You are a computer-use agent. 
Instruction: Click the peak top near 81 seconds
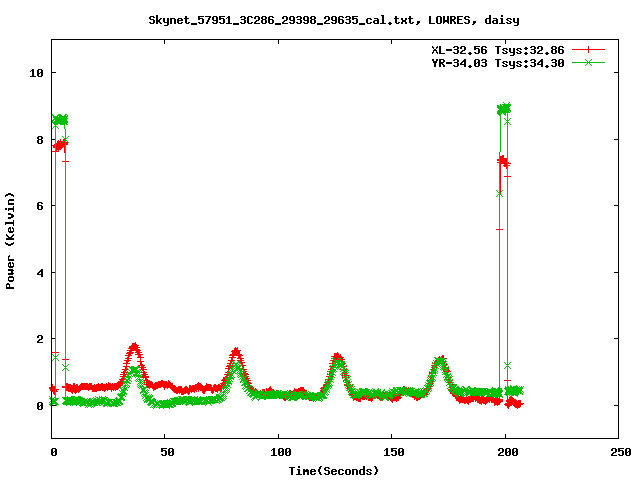pyautogui.click(x=236, y=352)
